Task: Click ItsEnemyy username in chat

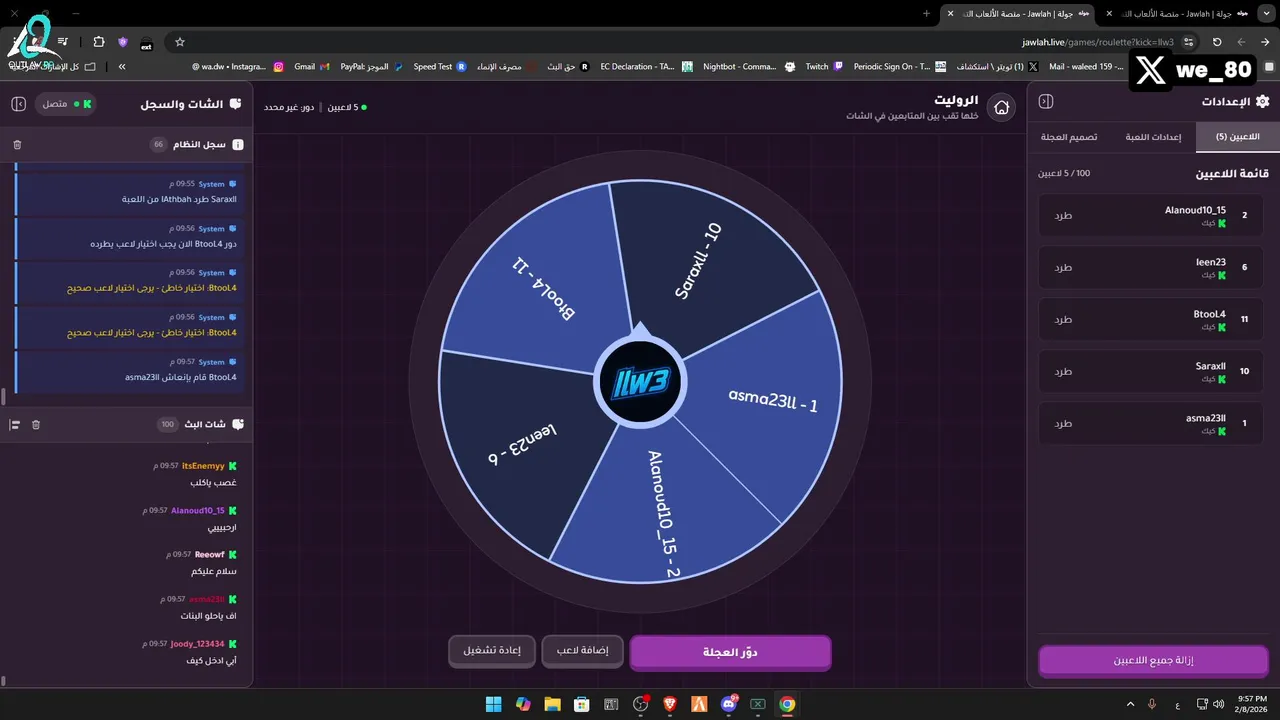Action: 203,466
